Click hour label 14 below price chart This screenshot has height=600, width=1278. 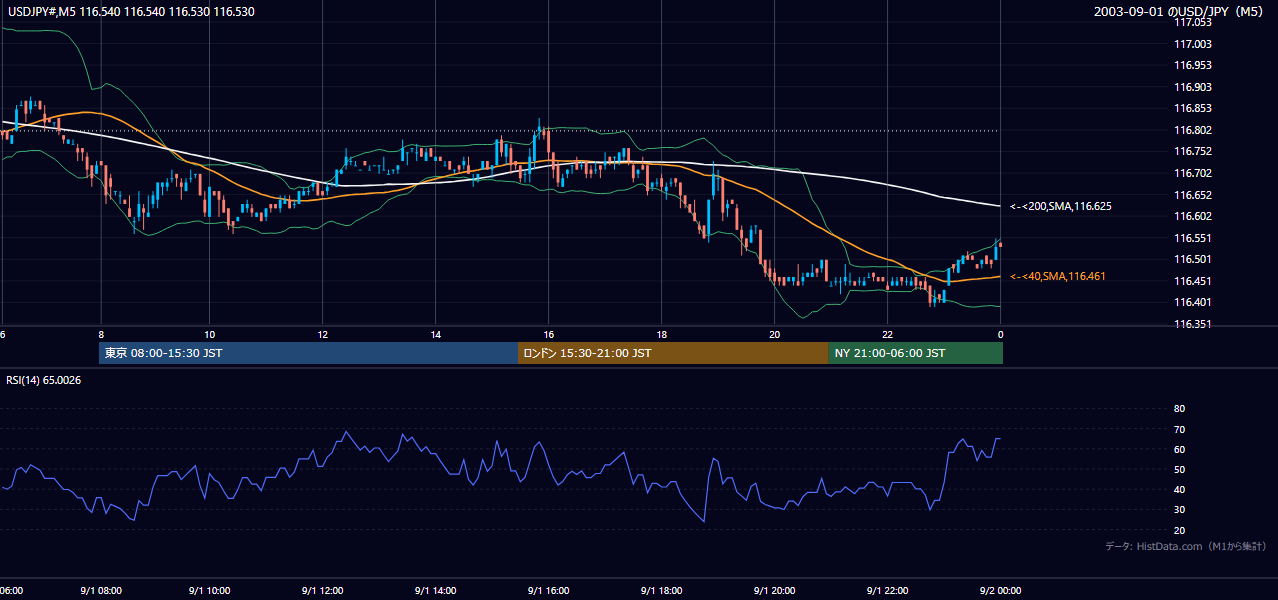pyautogui.click(x=435, y=334)
